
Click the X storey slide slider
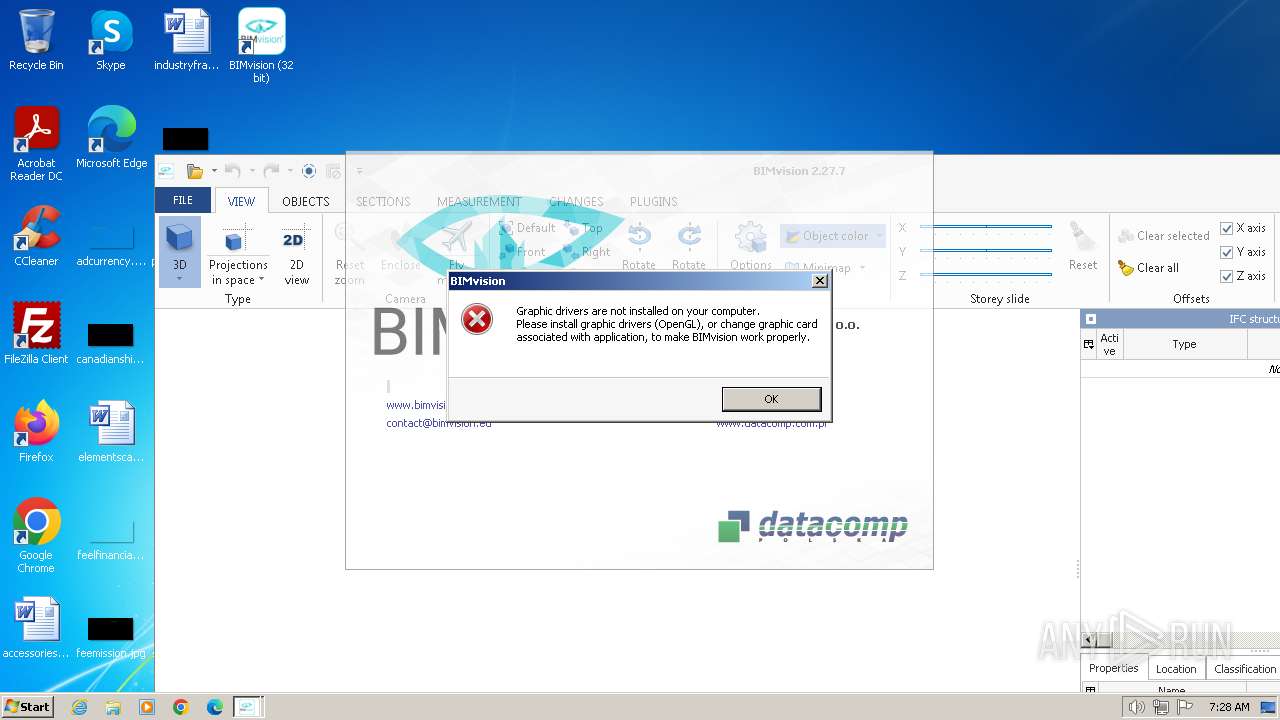pos(986,227)
